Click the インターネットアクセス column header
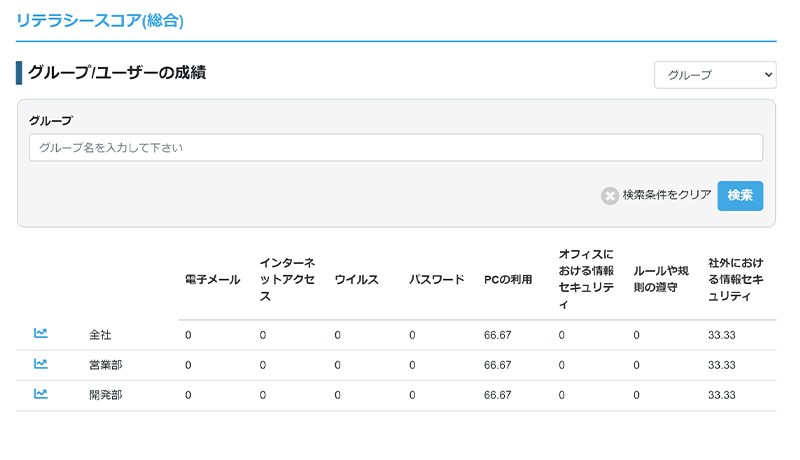Image resolution: width=800 pixels, height=460 pixels. (x=287, y=279)
